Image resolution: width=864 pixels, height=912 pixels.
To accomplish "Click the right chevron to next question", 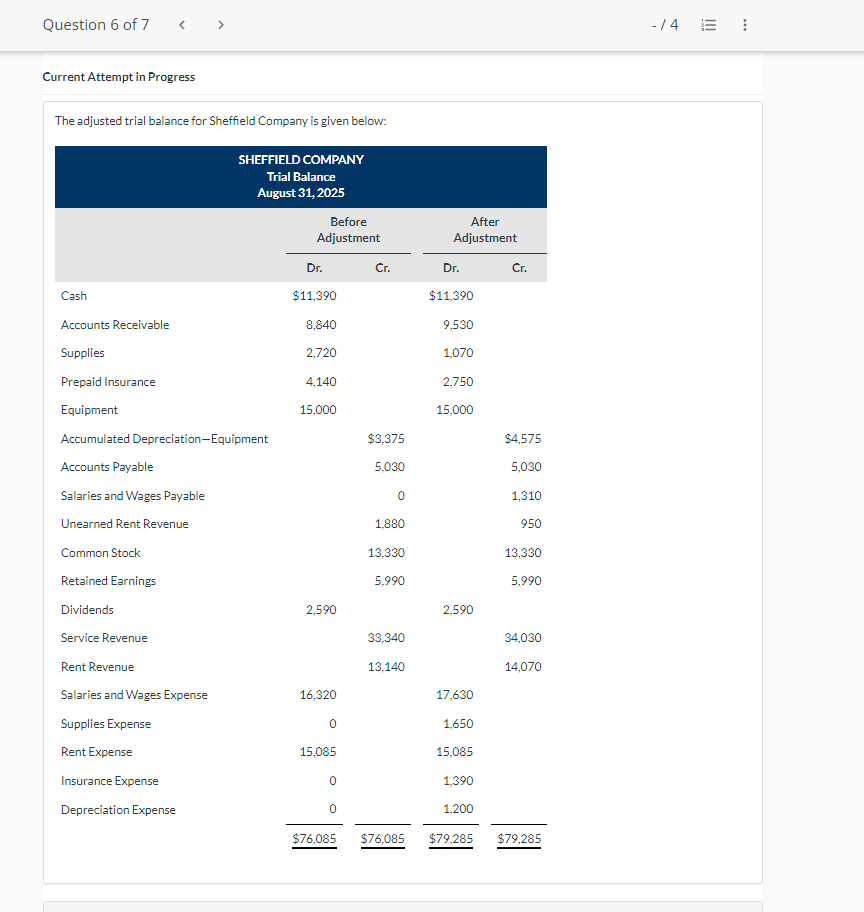I will click(x=220, y=25).
